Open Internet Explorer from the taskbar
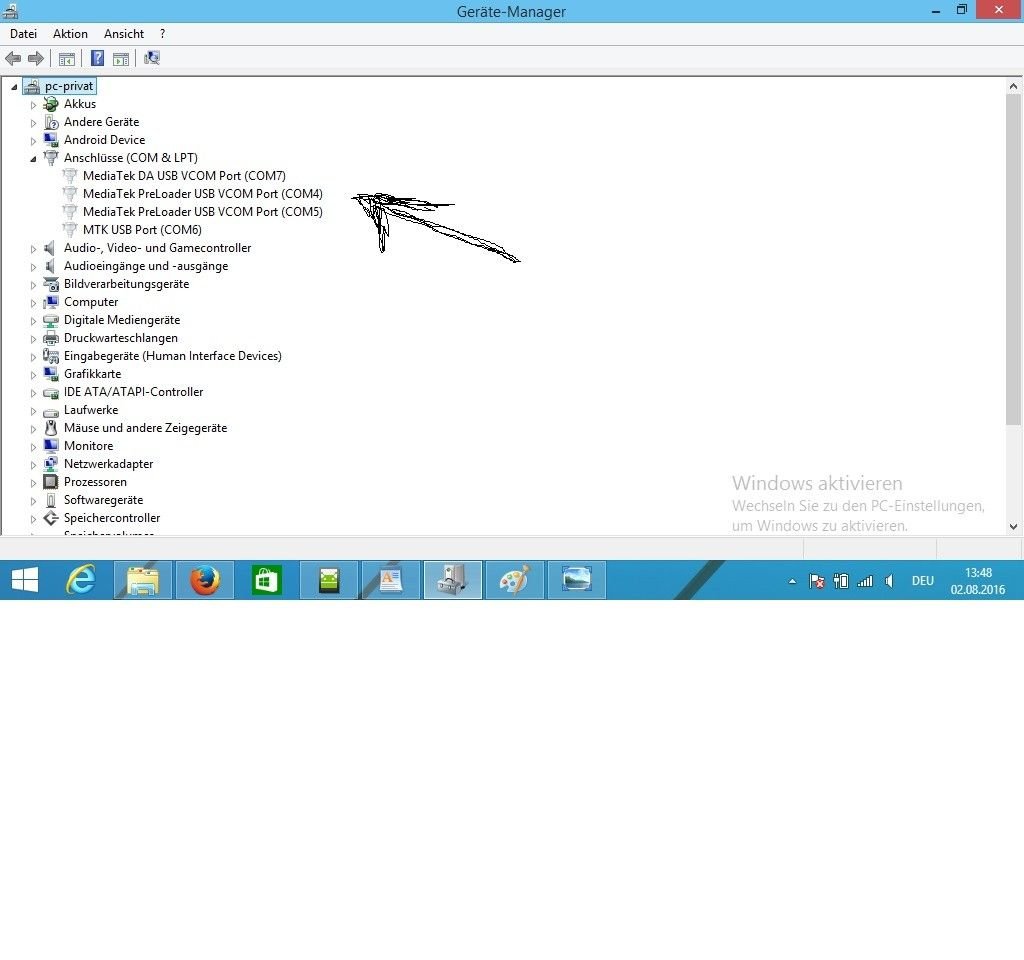Screen dimensions: 1024x960 (81, 580)
